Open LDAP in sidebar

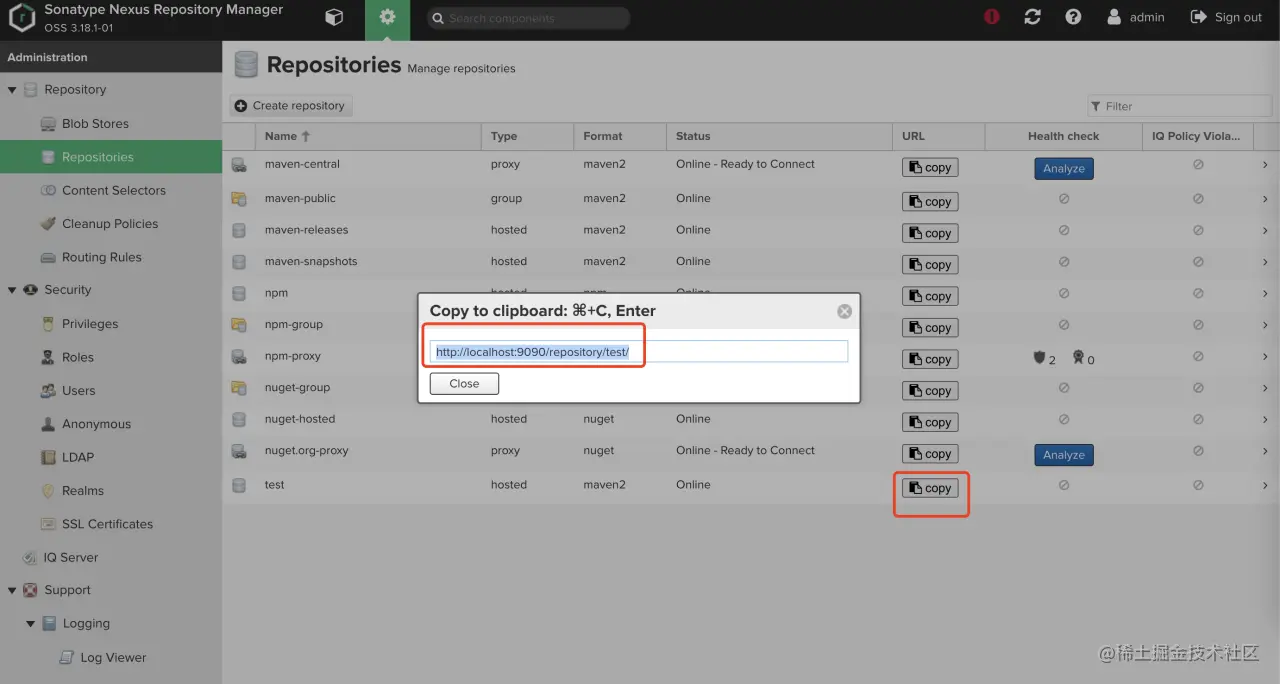point(77,457)
